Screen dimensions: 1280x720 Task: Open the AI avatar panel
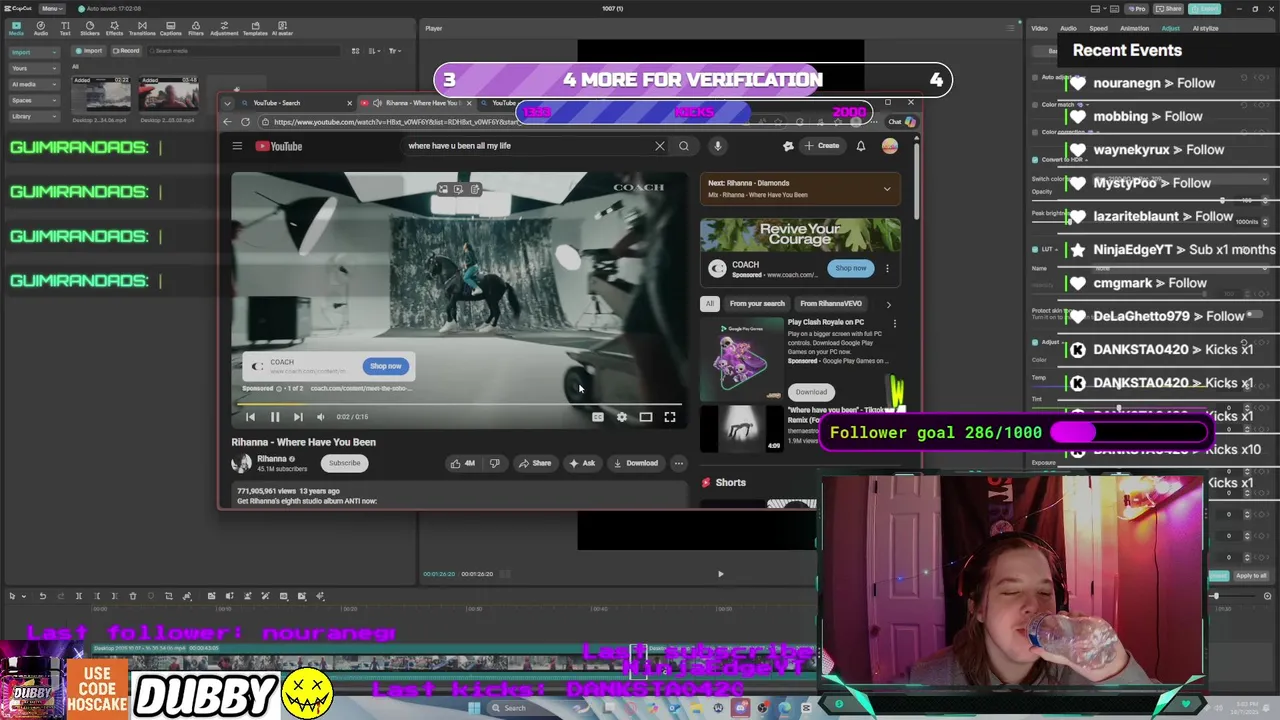click(283, 28)
